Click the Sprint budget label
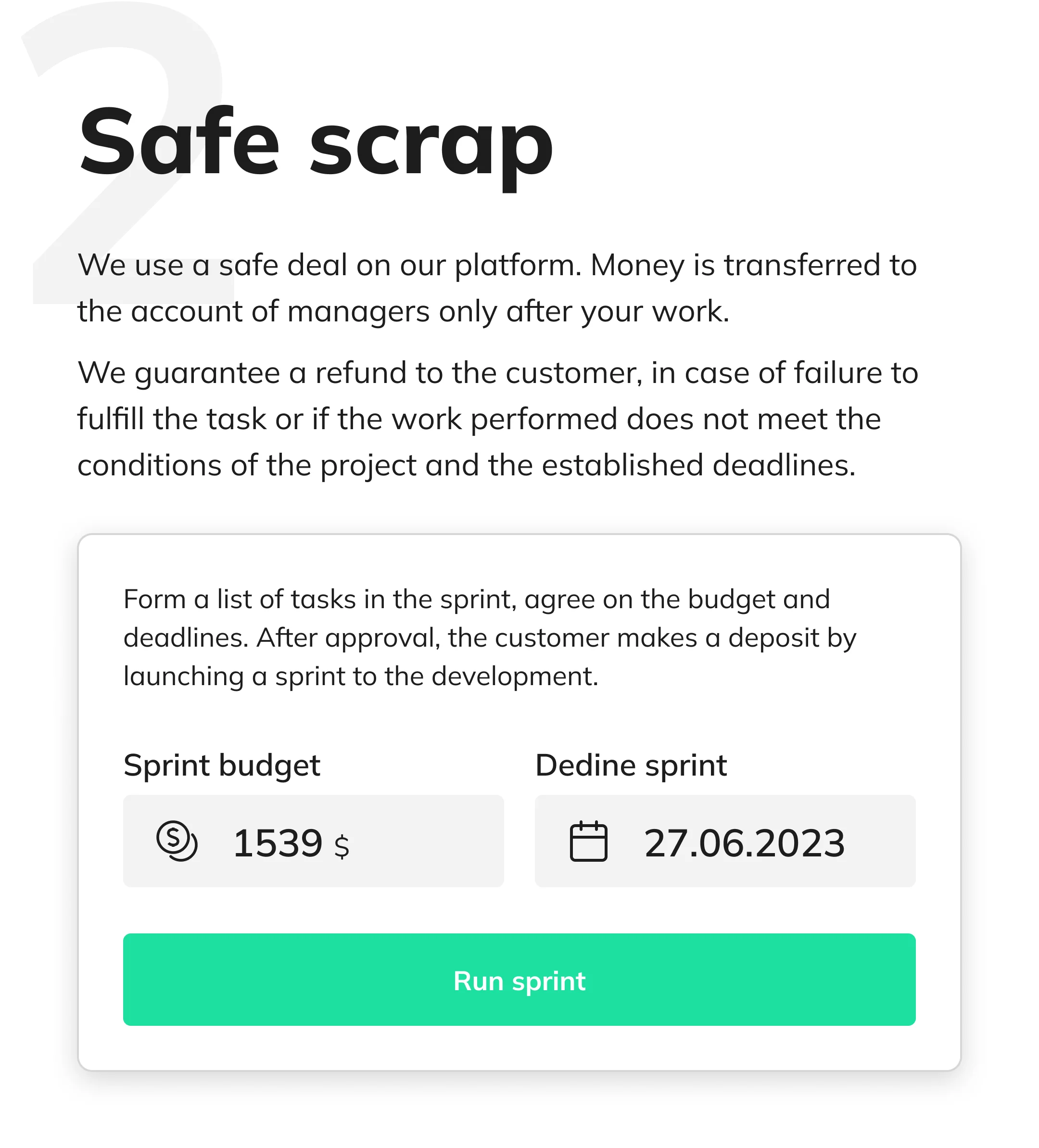 coord(222,765)
